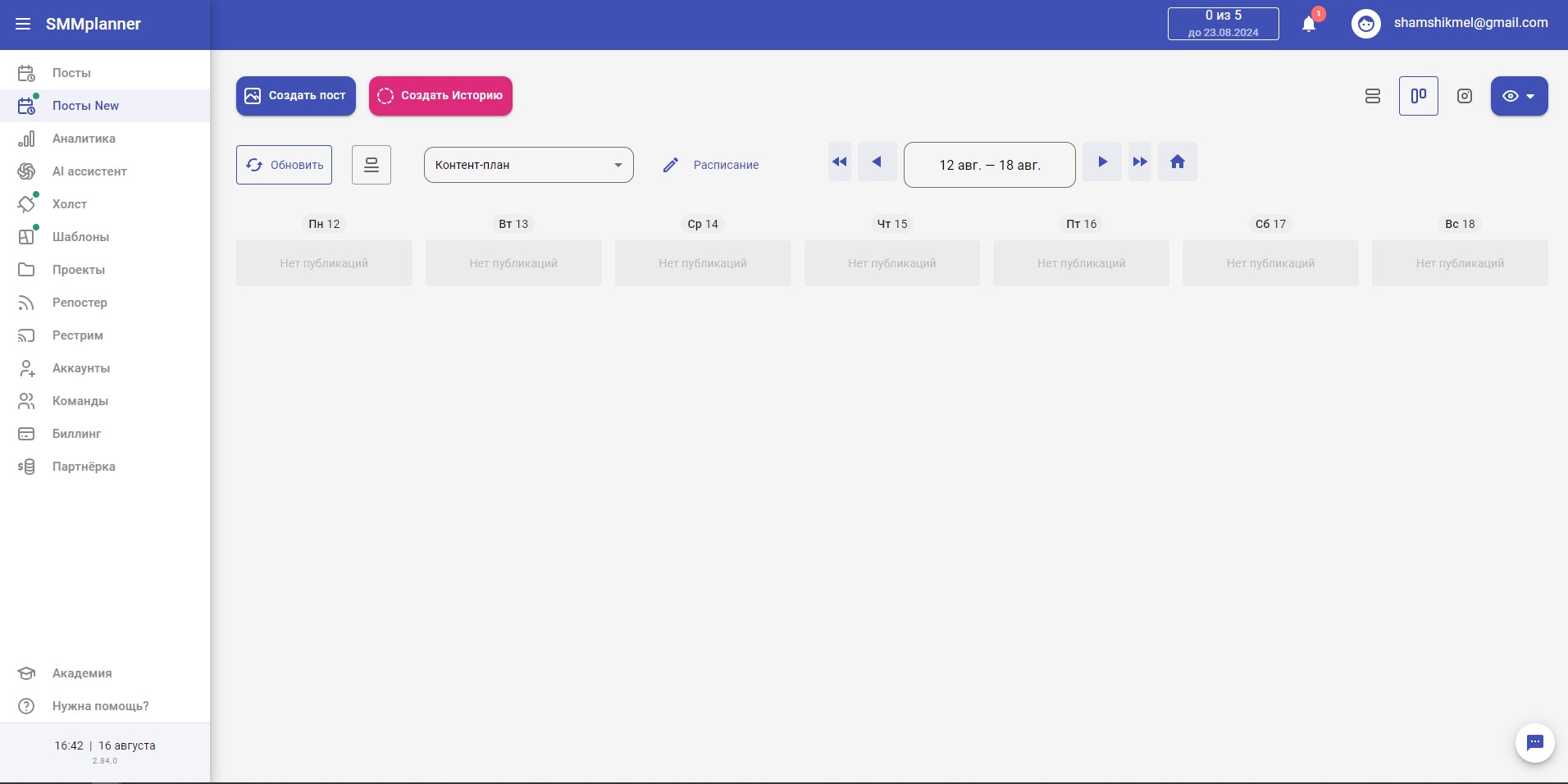Click the Вт 13 day header
1568x784 pixels.
[x=513, y=224]
